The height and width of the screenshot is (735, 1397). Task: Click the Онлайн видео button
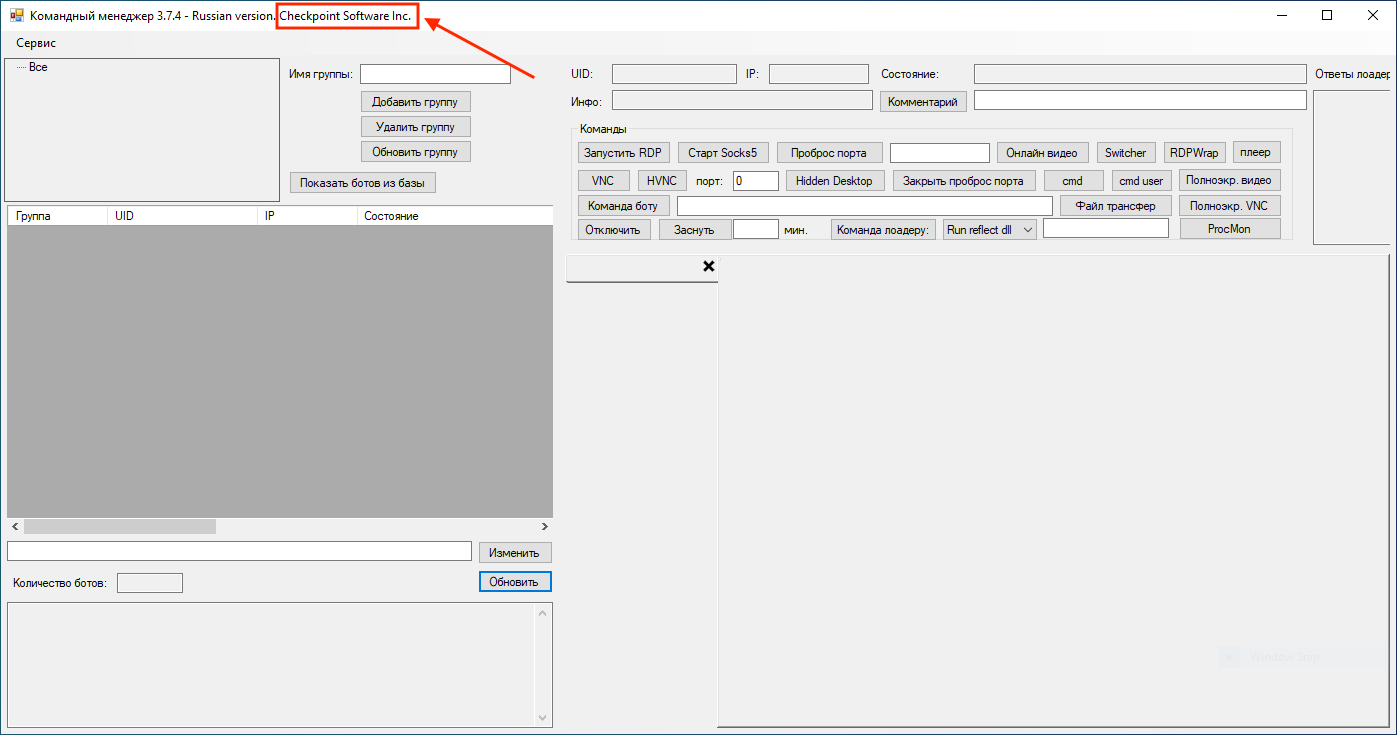1042,153
